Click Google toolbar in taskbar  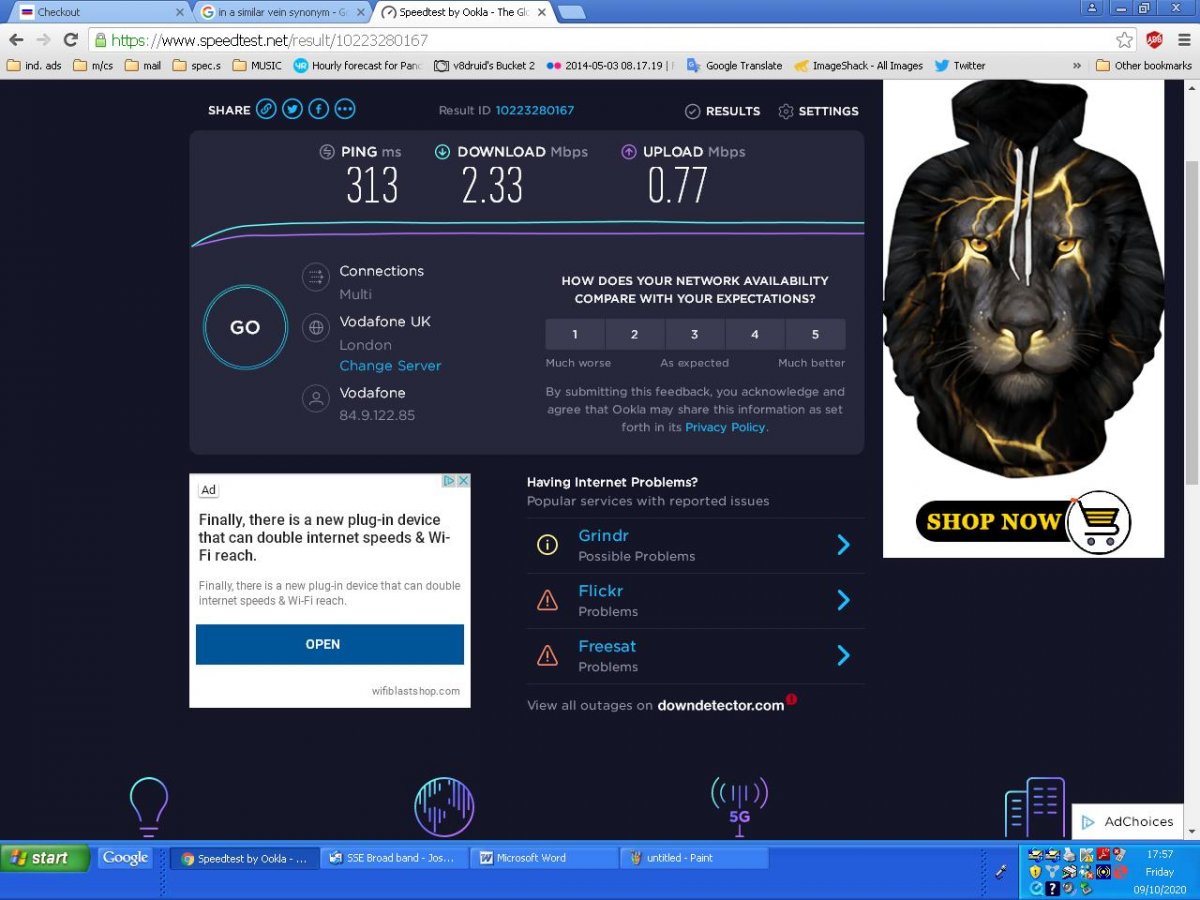[125, 857]
